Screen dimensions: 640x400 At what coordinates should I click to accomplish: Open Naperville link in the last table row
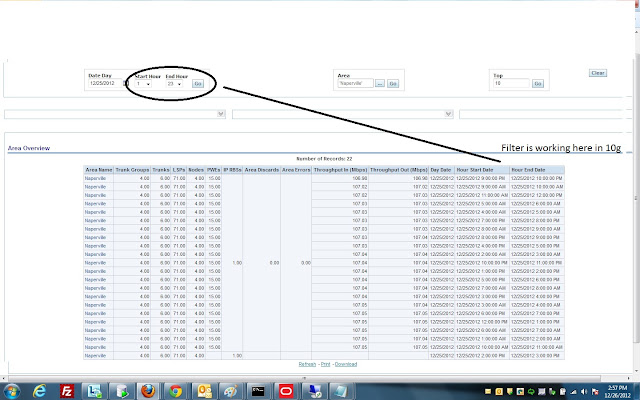pos(95,356)
